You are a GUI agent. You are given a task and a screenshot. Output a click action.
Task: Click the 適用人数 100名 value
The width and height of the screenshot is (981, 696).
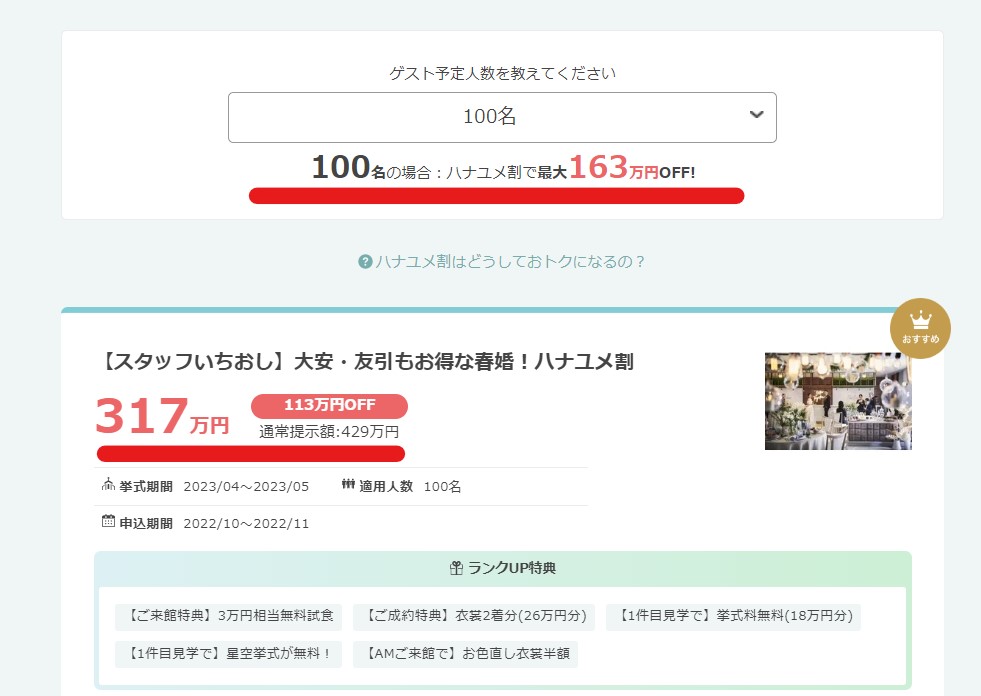(x=442, y=486)
